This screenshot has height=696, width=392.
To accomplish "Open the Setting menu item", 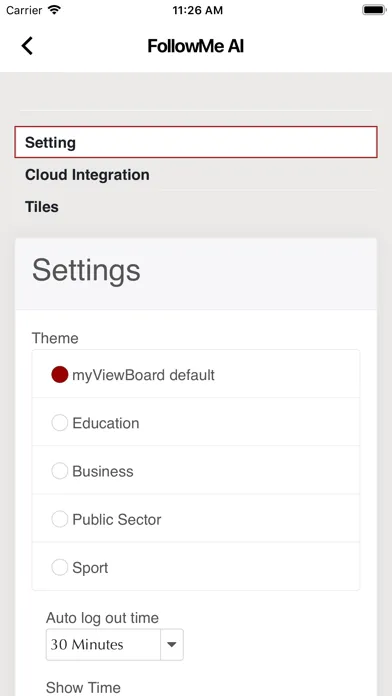I will 196,142.
